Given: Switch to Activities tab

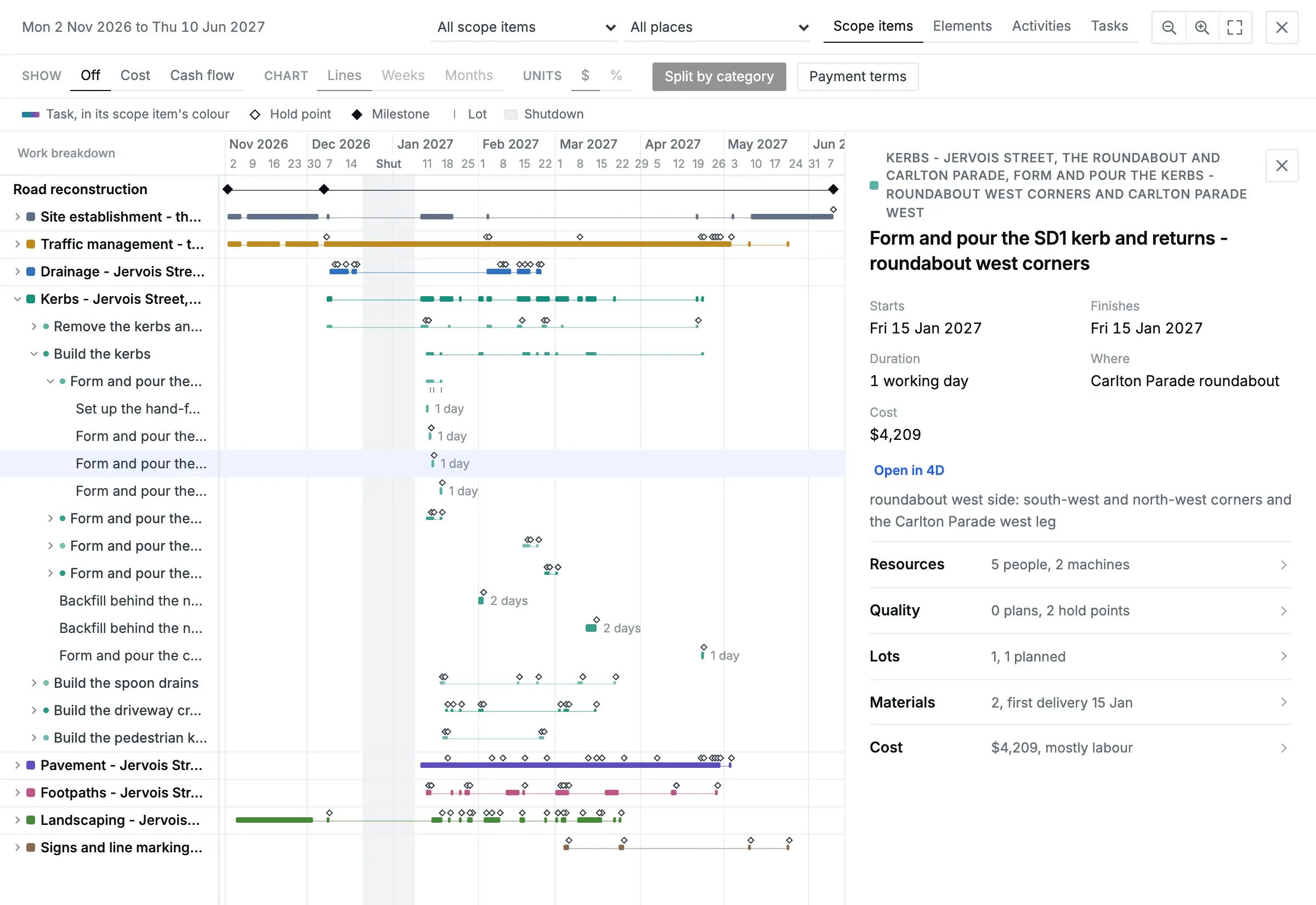Looking at the screenshot, I should [1041, 26].
